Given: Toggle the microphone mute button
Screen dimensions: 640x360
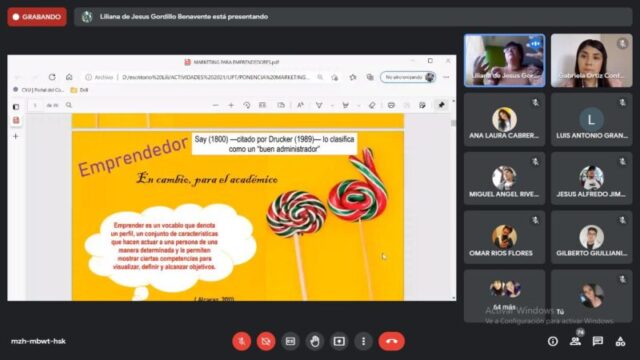Looking at the screenshot, I should [x=242, y=341].
